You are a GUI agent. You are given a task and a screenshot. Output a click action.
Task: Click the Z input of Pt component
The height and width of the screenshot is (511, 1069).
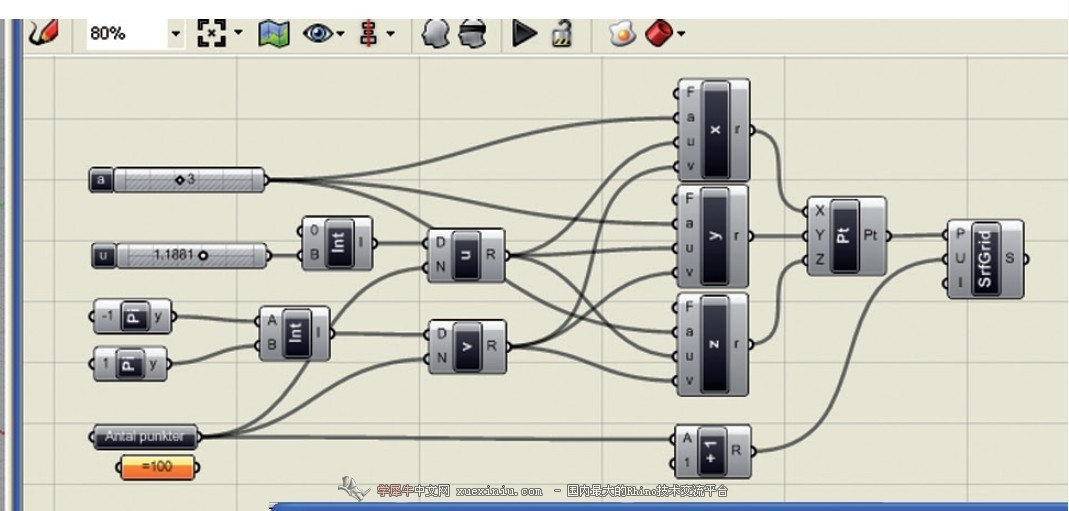tap(819, 260)
